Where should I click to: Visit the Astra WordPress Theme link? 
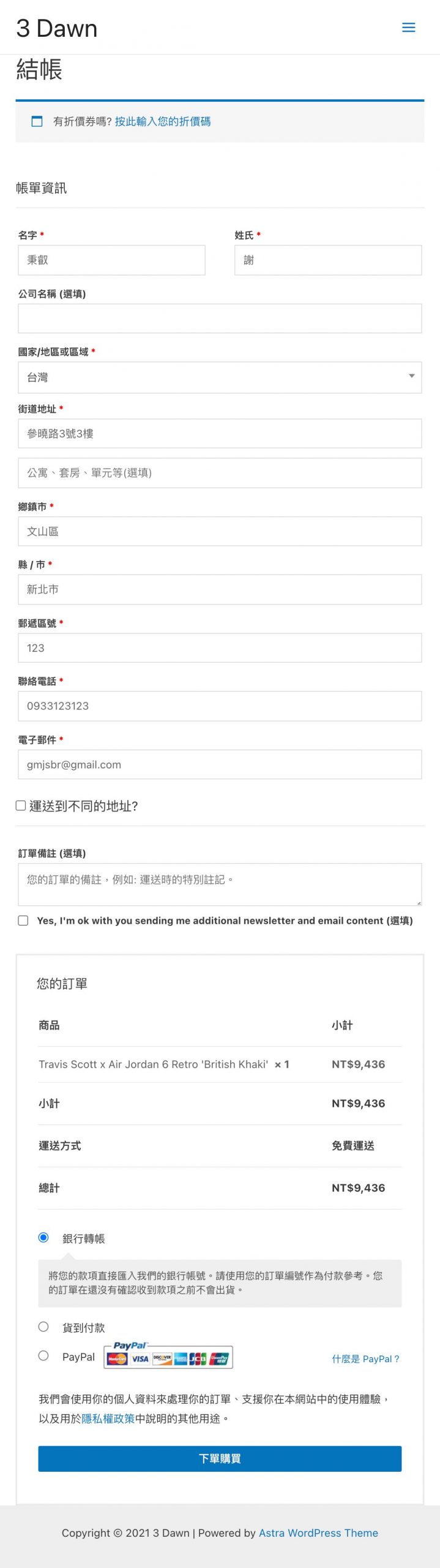click(x=318, y=1532)
